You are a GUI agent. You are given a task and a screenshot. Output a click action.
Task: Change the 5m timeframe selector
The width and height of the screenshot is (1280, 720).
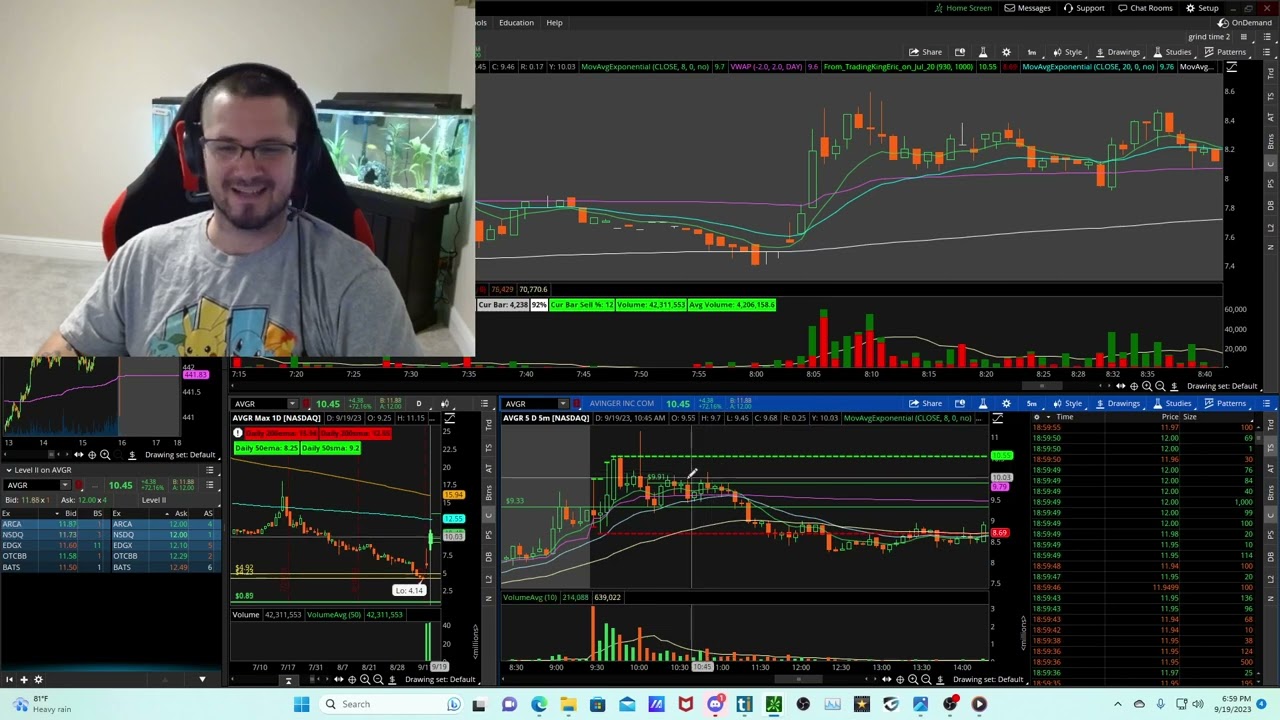pyautogui.click(x=1031, y=403)
